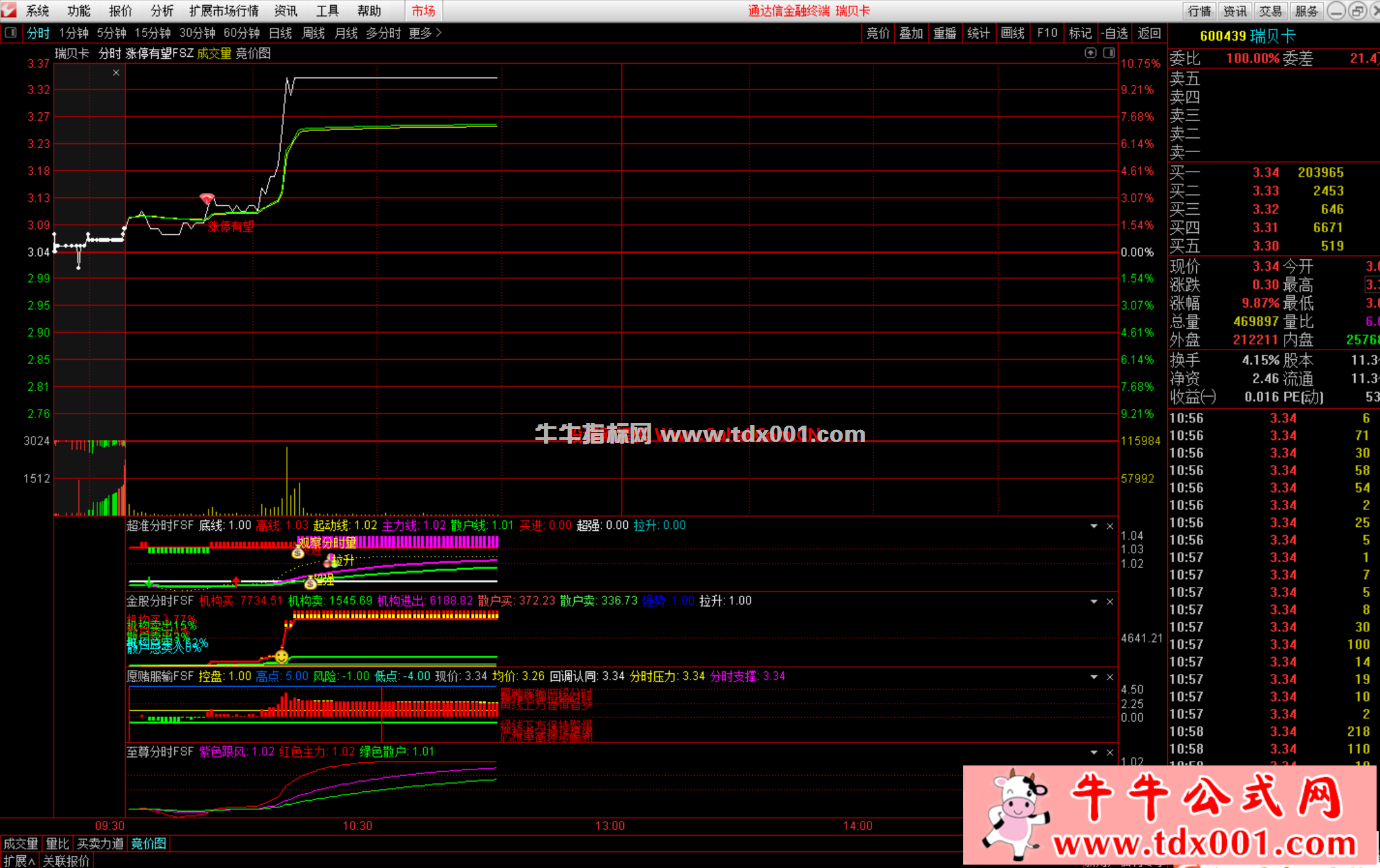Expand the 更多 periods list
Viewport: 1380px width, 868px height.
click(425, 33)
